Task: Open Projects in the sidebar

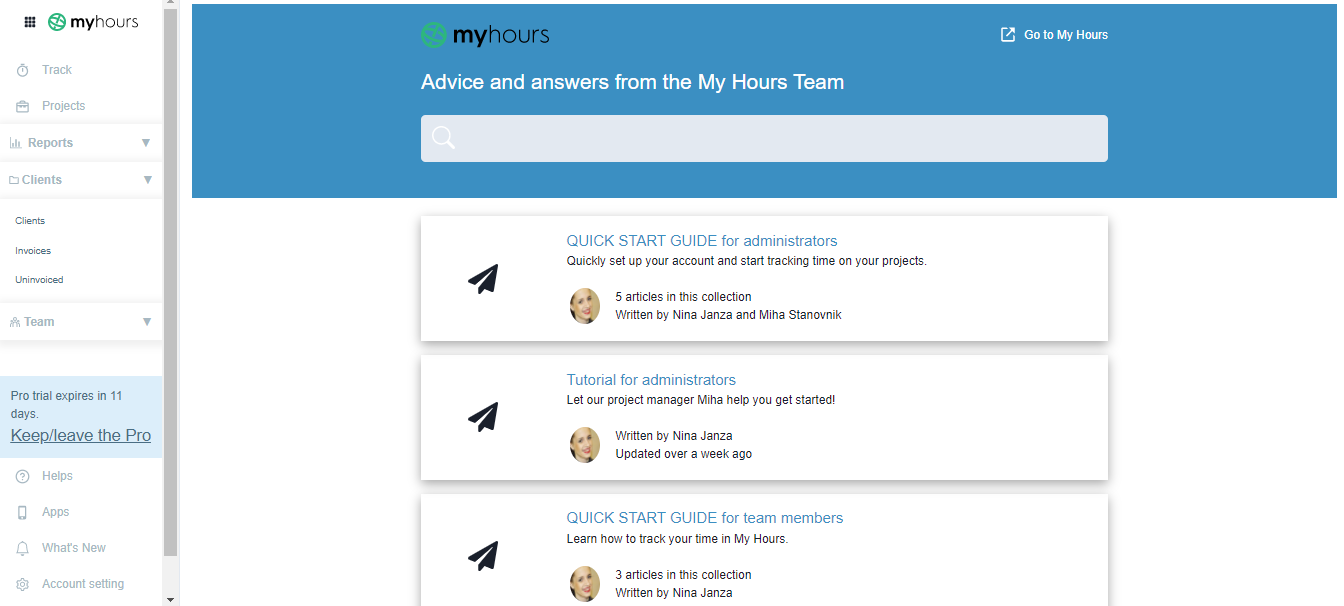Action: [x=63, y=106]
